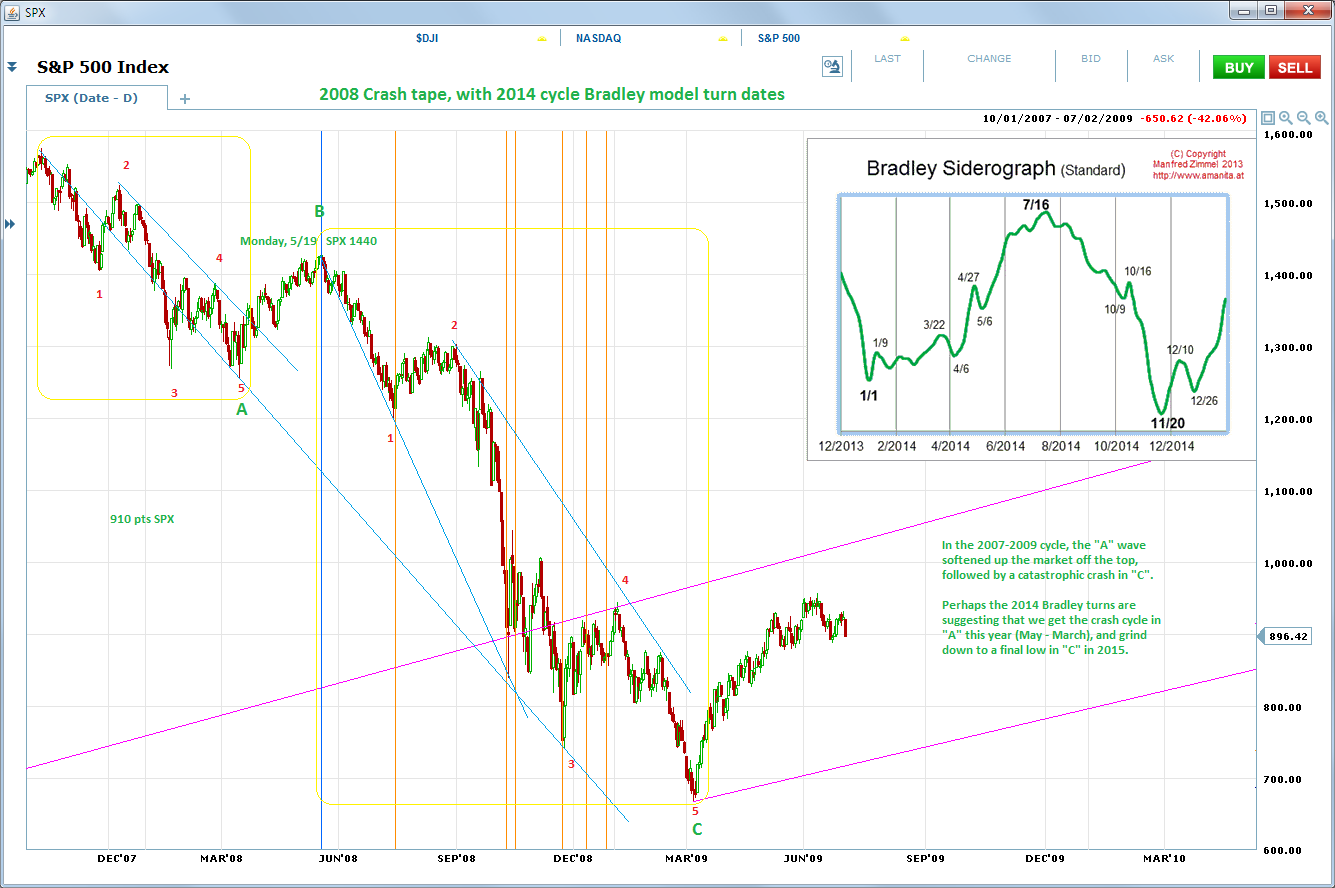Zoom out with the minus magnifier
Image resolution: width=1335 pixels, height=888 pixels.
1303,118
